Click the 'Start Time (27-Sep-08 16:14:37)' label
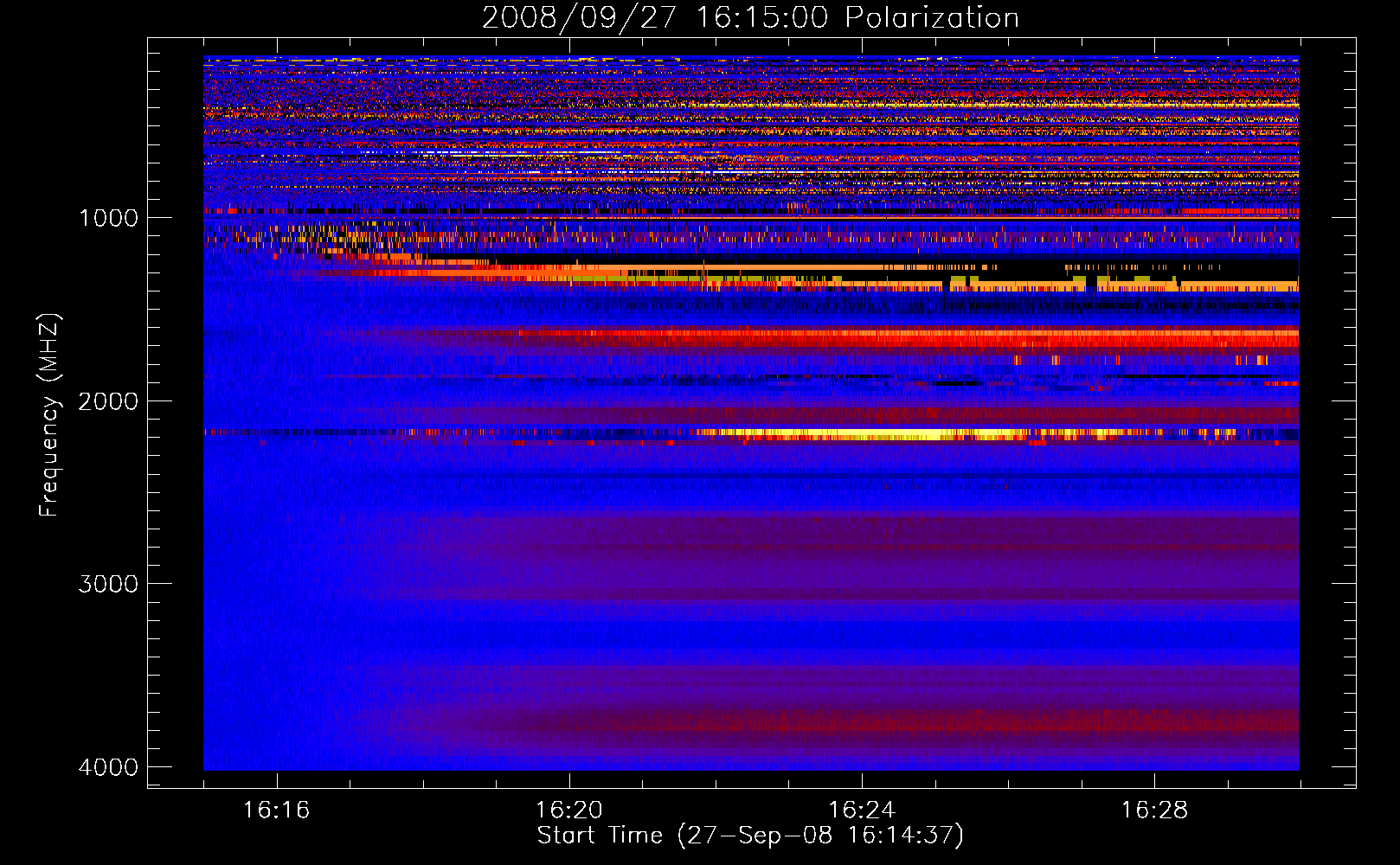Screen dimensions: 1400x865 (750, 836)
